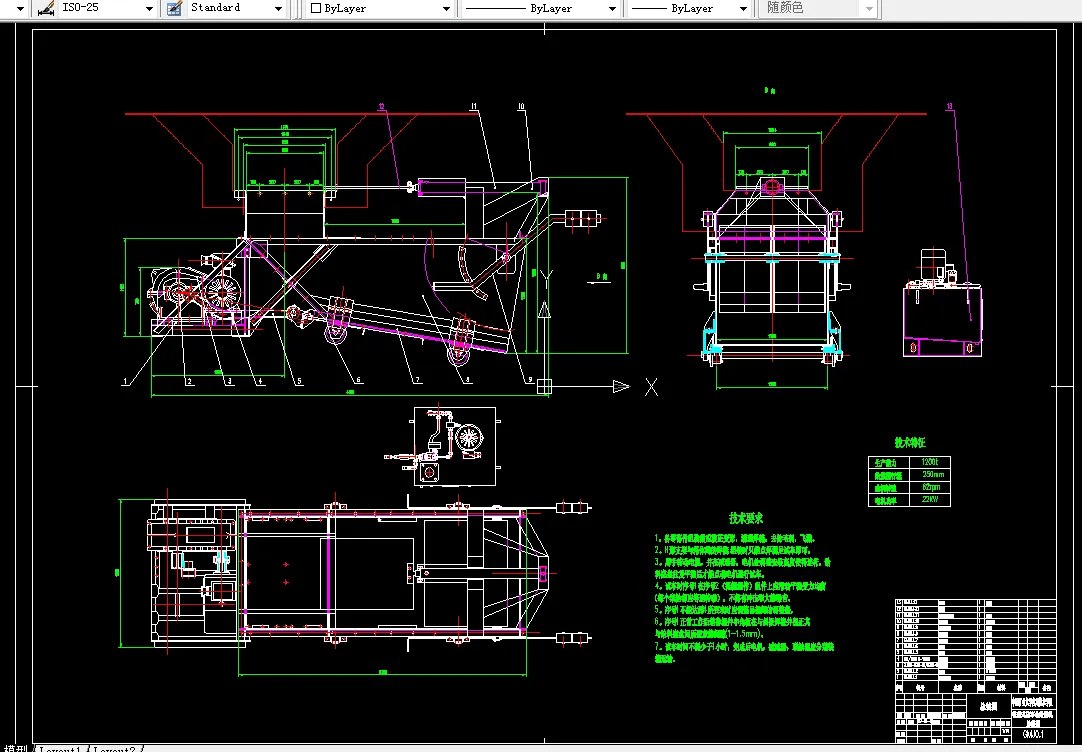Select the 250mm table cell
This screenshot has width=1082, height=752.
point(932,474)
